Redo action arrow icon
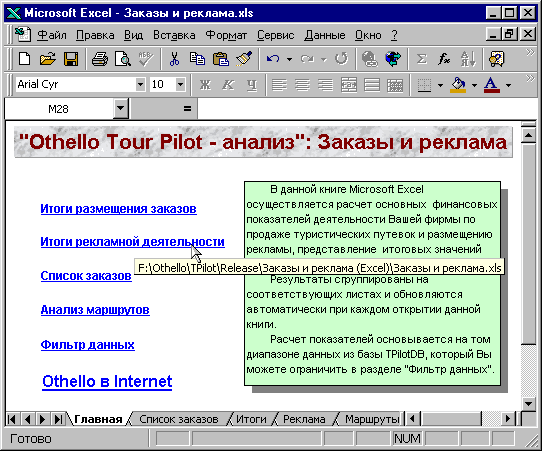542x451 pixels. click(x=307, y=59)
